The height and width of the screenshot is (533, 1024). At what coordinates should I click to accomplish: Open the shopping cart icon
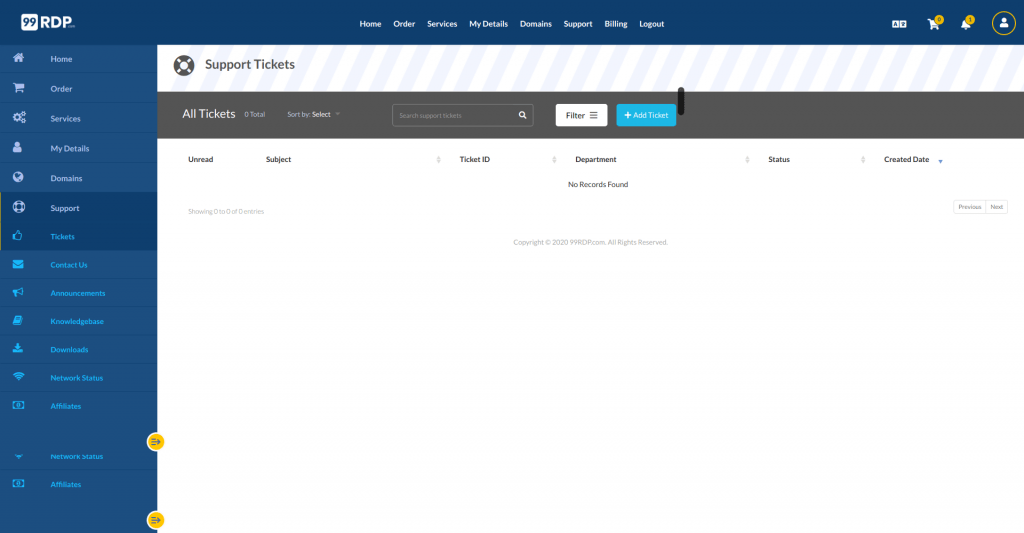click(933, 24)
